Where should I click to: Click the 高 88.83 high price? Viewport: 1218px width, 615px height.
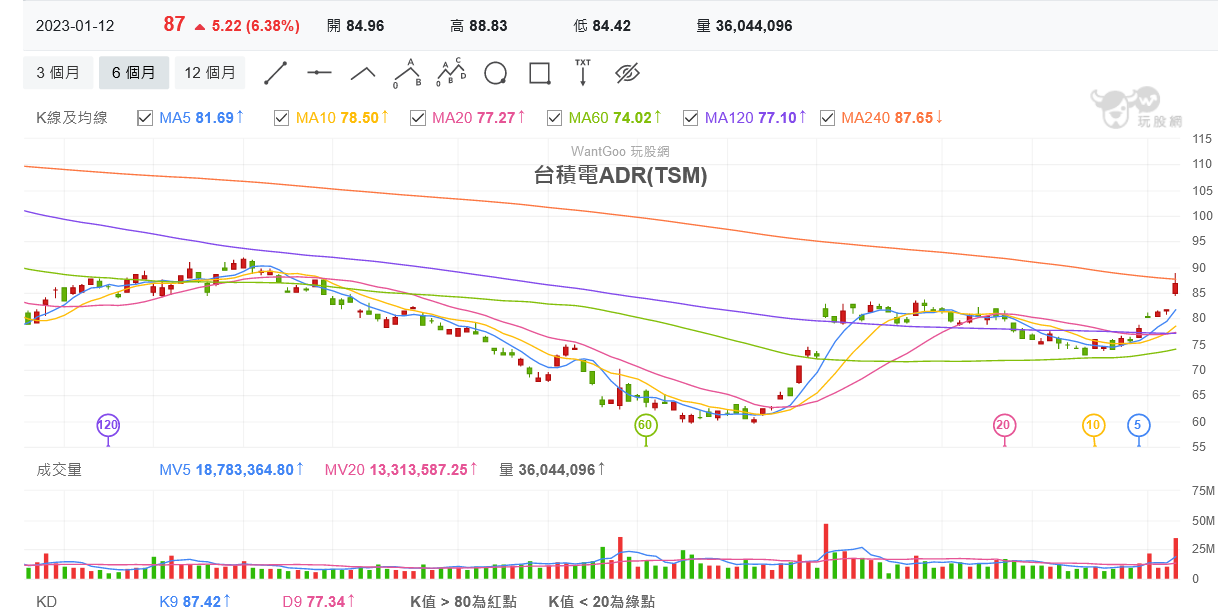pos(479,26)
